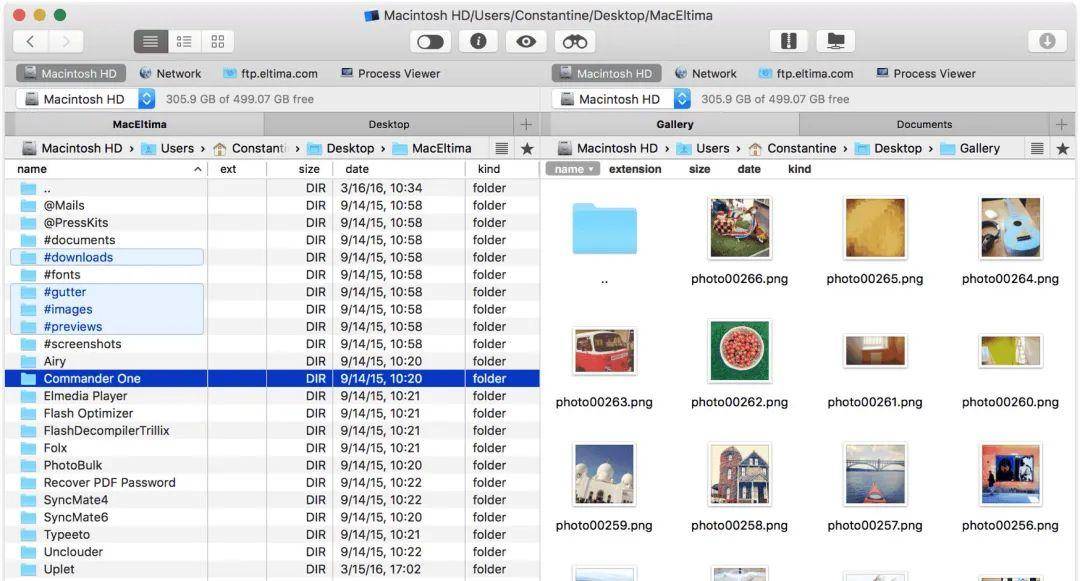Switch to thumbnails grid view mode
The image size is (1080, 581).
pyautogui.click(x=218, y=41)
